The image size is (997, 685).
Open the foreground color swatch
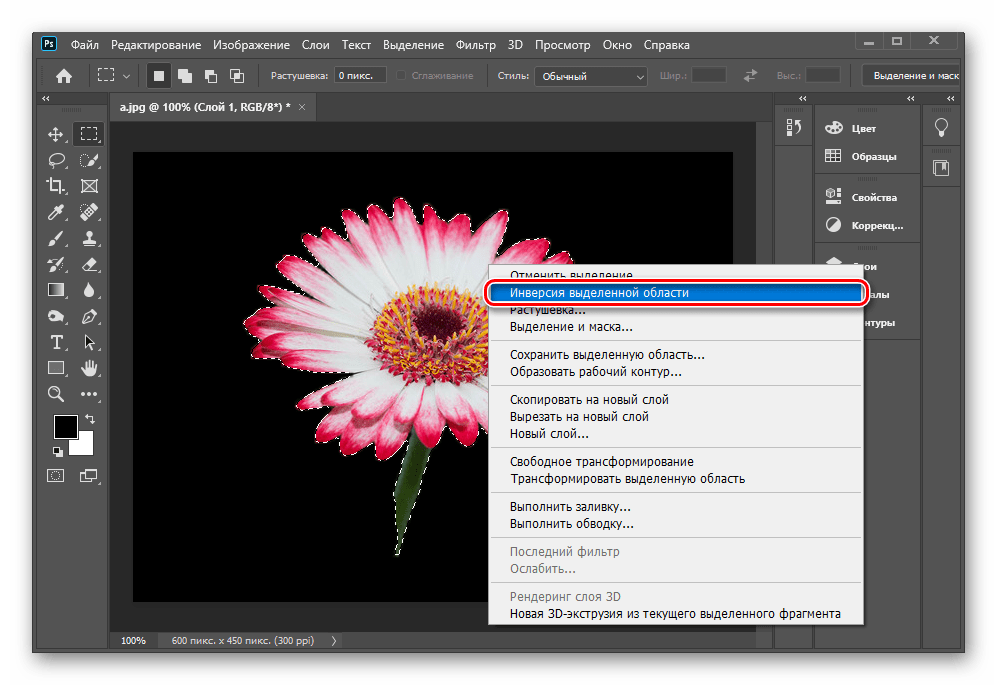click(65, 427)
